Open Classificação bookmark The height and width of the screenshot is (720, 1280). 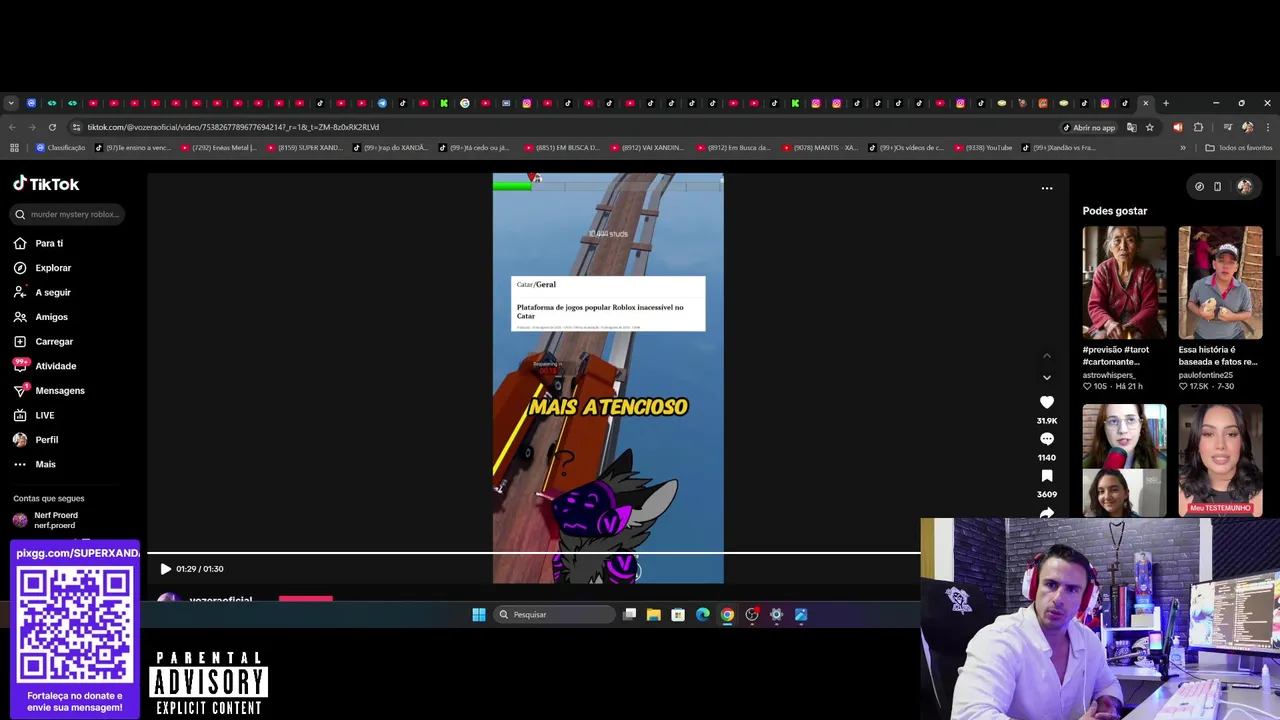click(x=61, y=148)
